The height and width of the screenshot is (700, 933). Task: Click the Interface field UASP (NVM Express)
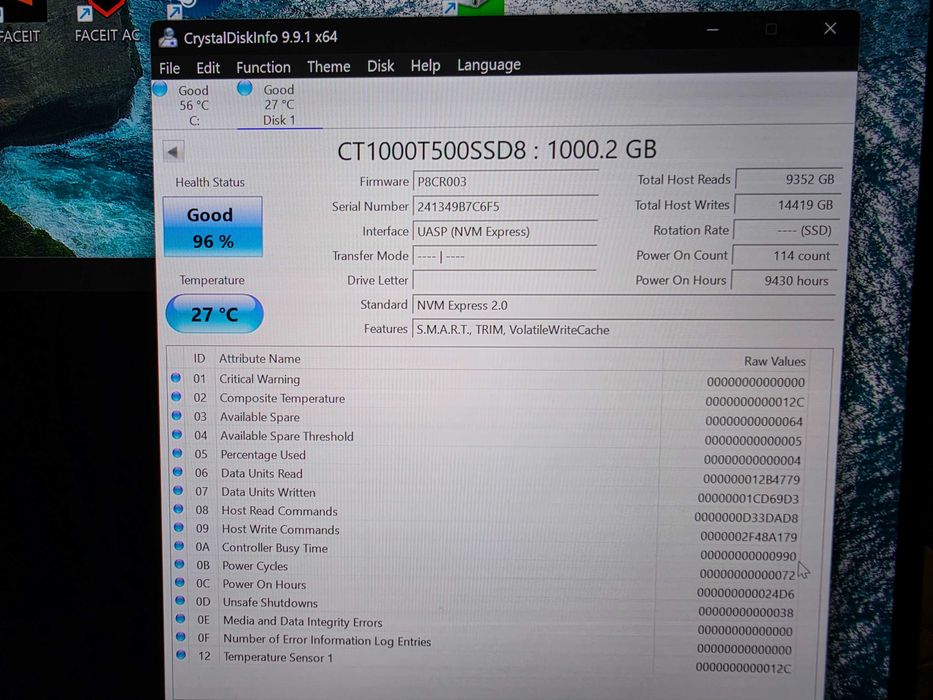pos(505,232)
